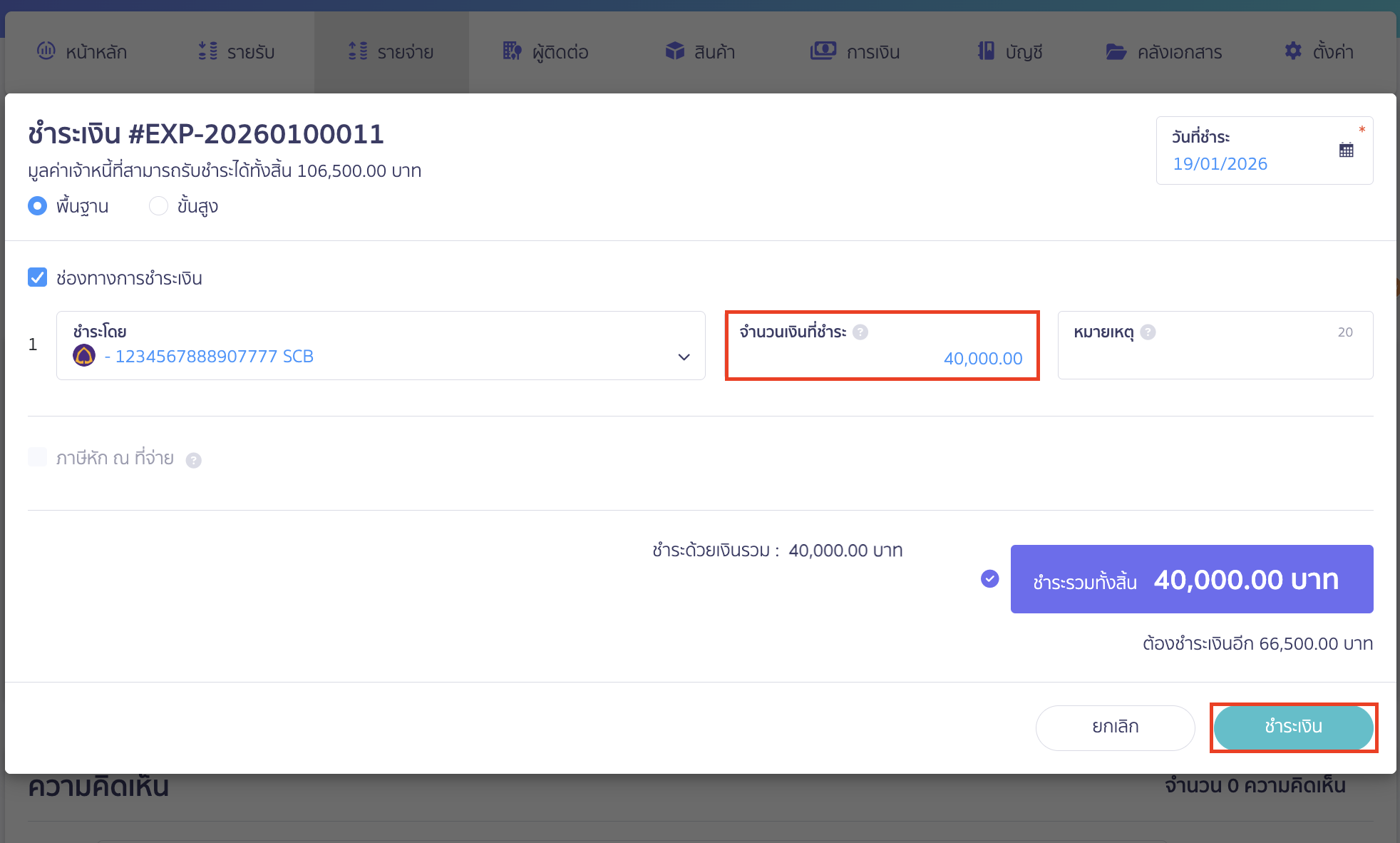Open the การเงิน menu tab
This screenshot has height=843, width=1400.
pos(855,52)
